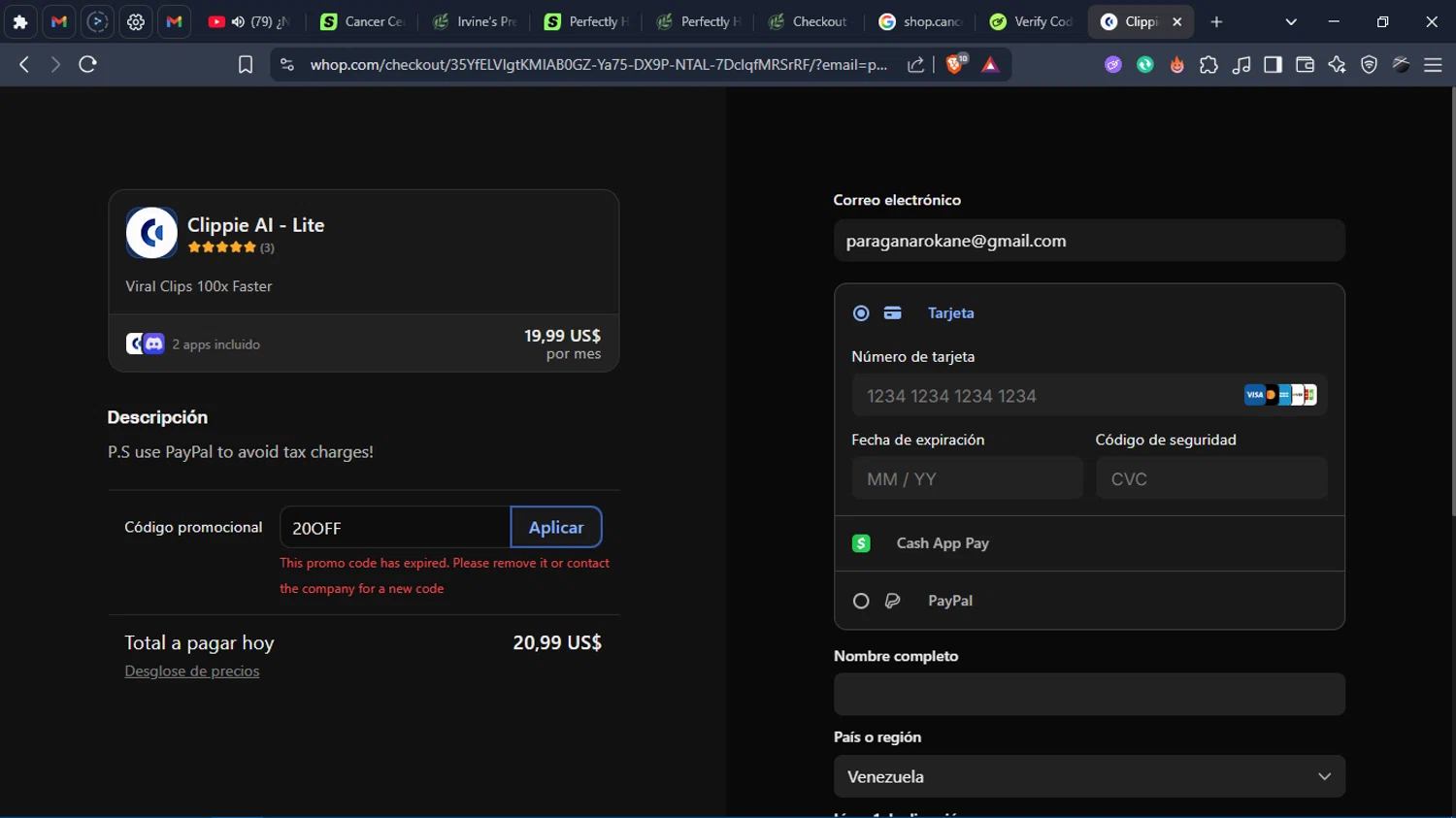The image size is (1456, 818).
Task: Open Leo AI sparkle icon
Action: point(1337,65)
